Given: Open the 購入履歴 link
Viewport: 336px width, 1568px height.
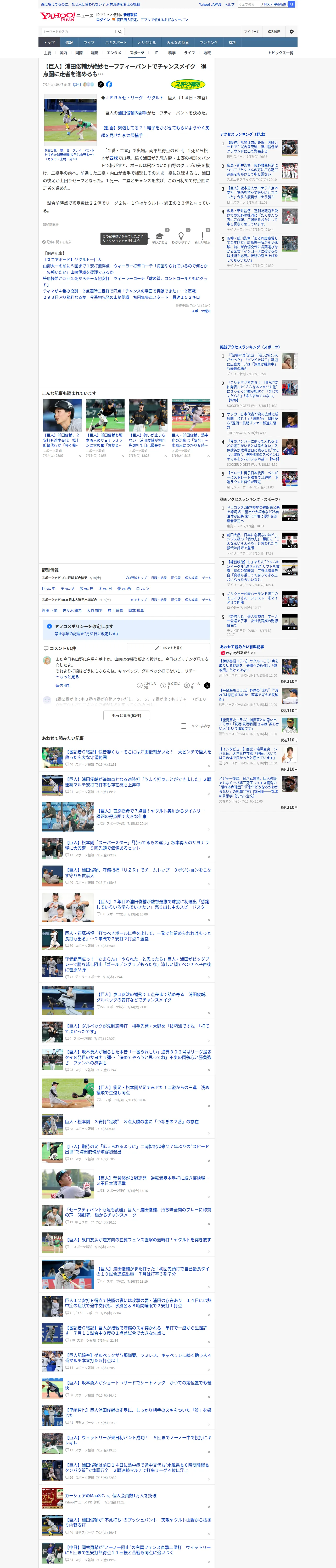Looking at the screenshot, I should click(x=274, y=32).
